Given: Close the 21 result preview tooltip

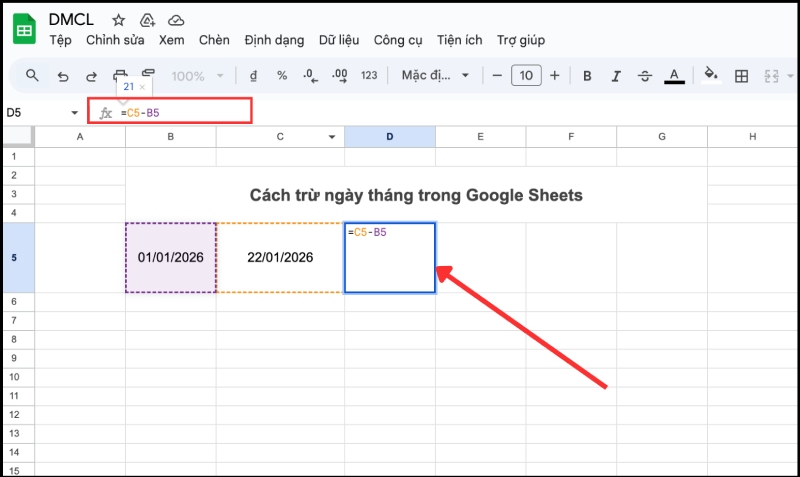Looking at the screenshot, I should pos(142,87).
